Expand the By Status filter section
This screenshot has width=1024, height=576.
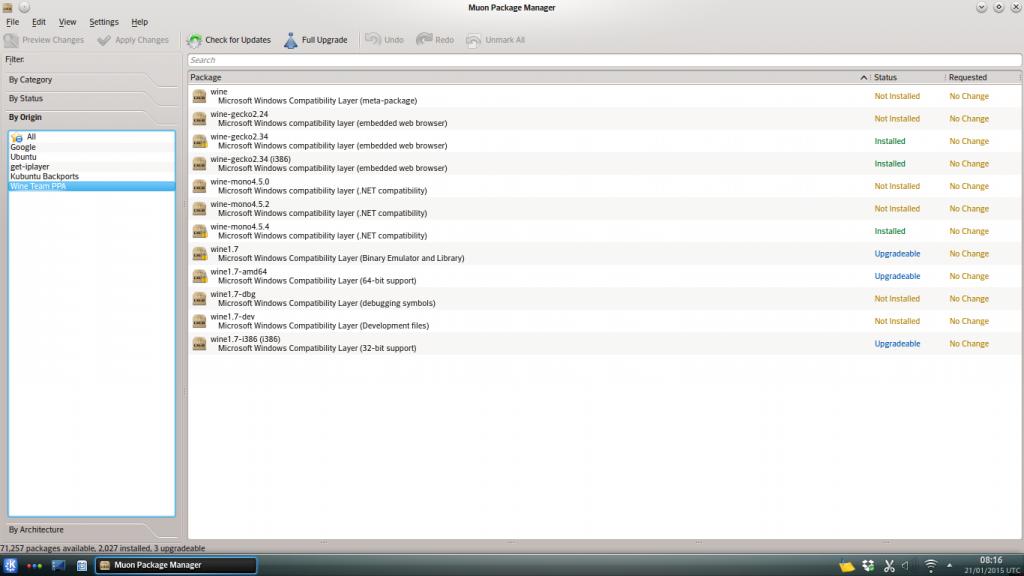click(90, 99)
